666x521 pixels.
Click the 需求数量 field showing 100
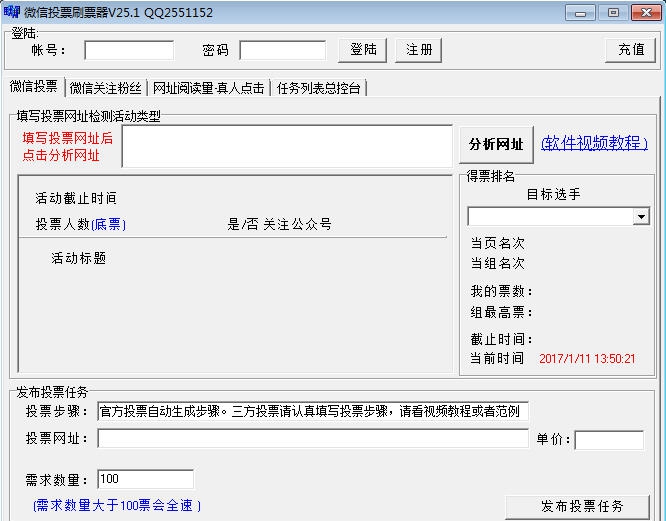click(x=146, y=479)
